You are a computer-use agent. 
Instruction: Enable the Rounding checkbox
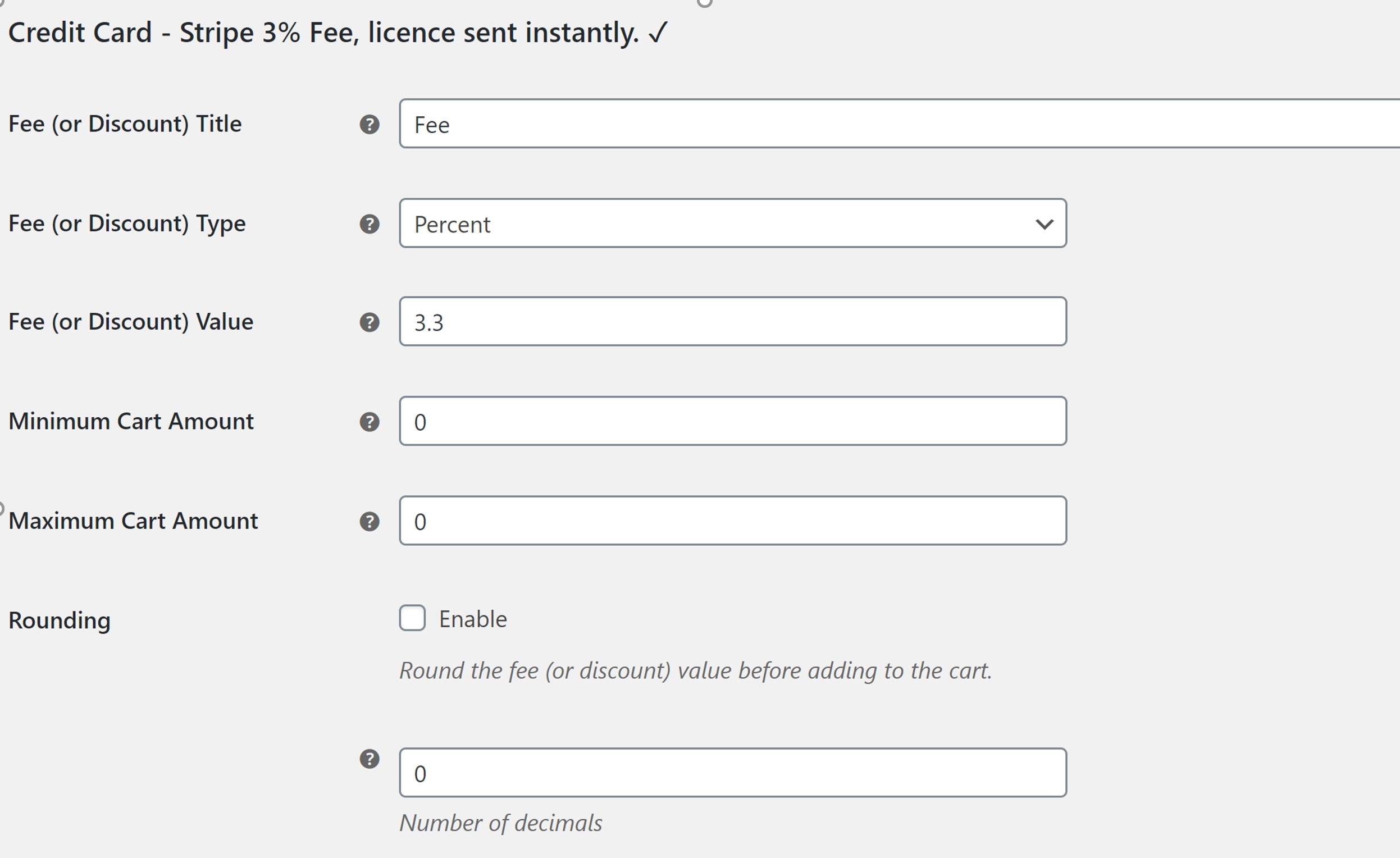(412, 618)
